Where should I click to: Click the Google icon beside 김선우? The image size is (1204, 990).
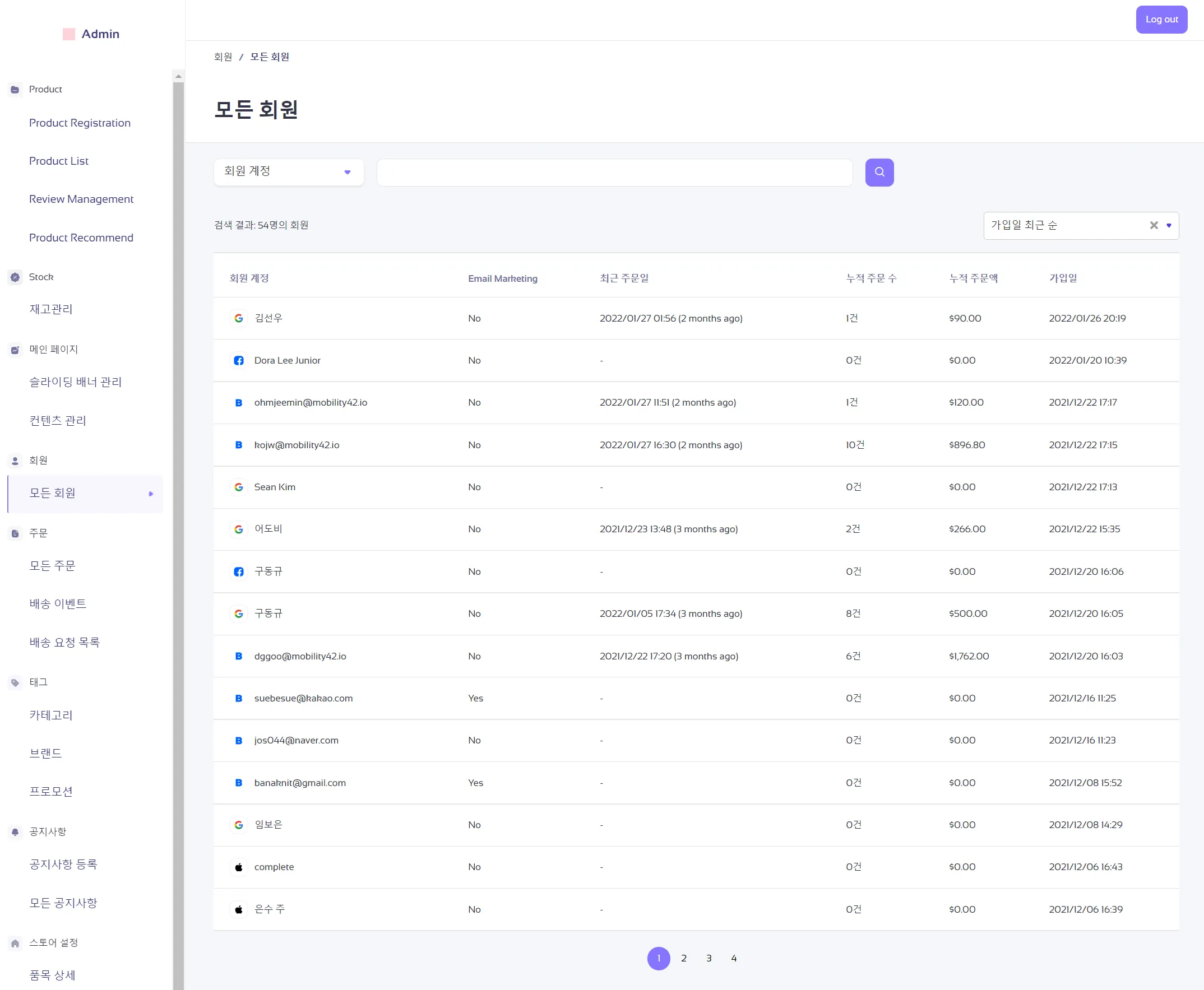[239, 318]
